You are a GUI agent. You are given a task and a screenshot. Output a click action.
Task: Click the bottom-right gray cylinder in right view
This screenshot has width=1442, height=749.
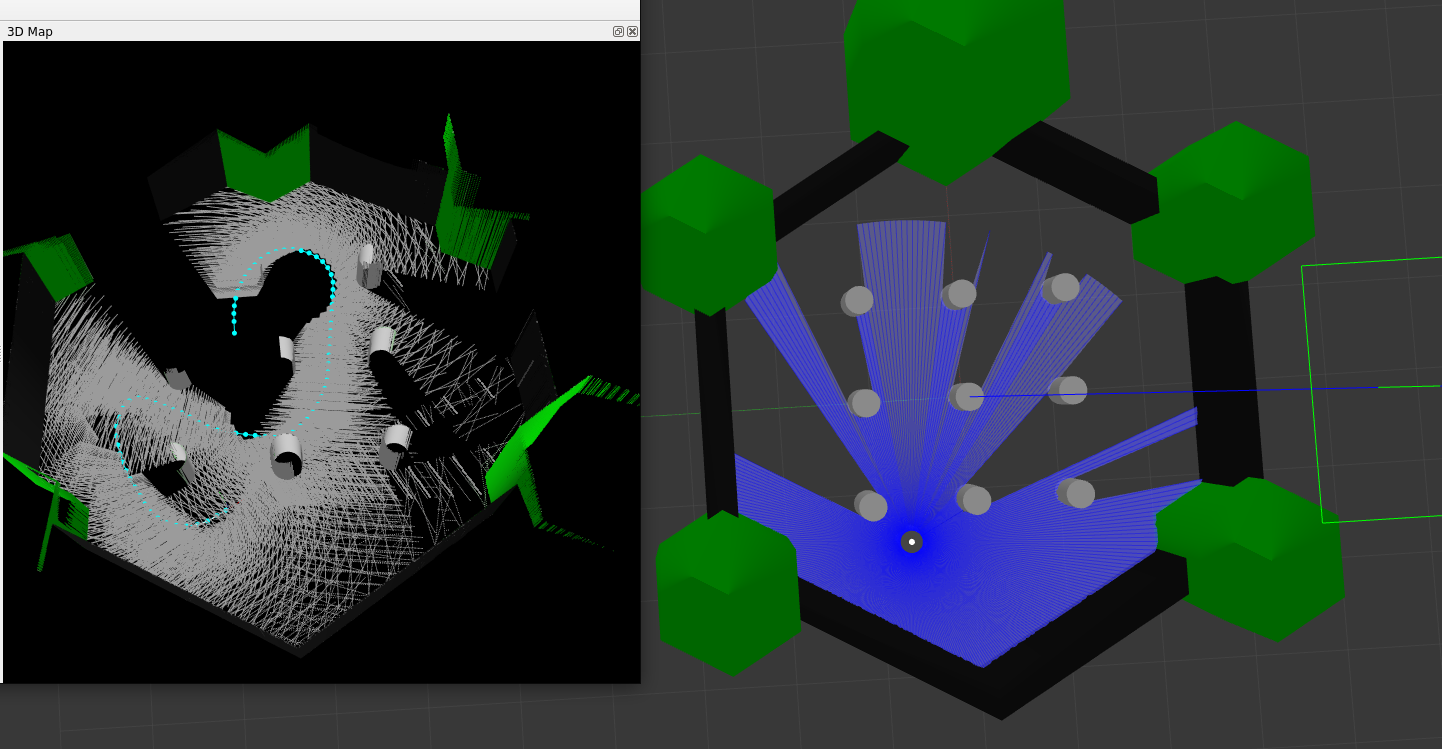pyautogui.click(x=1077, y=493)
